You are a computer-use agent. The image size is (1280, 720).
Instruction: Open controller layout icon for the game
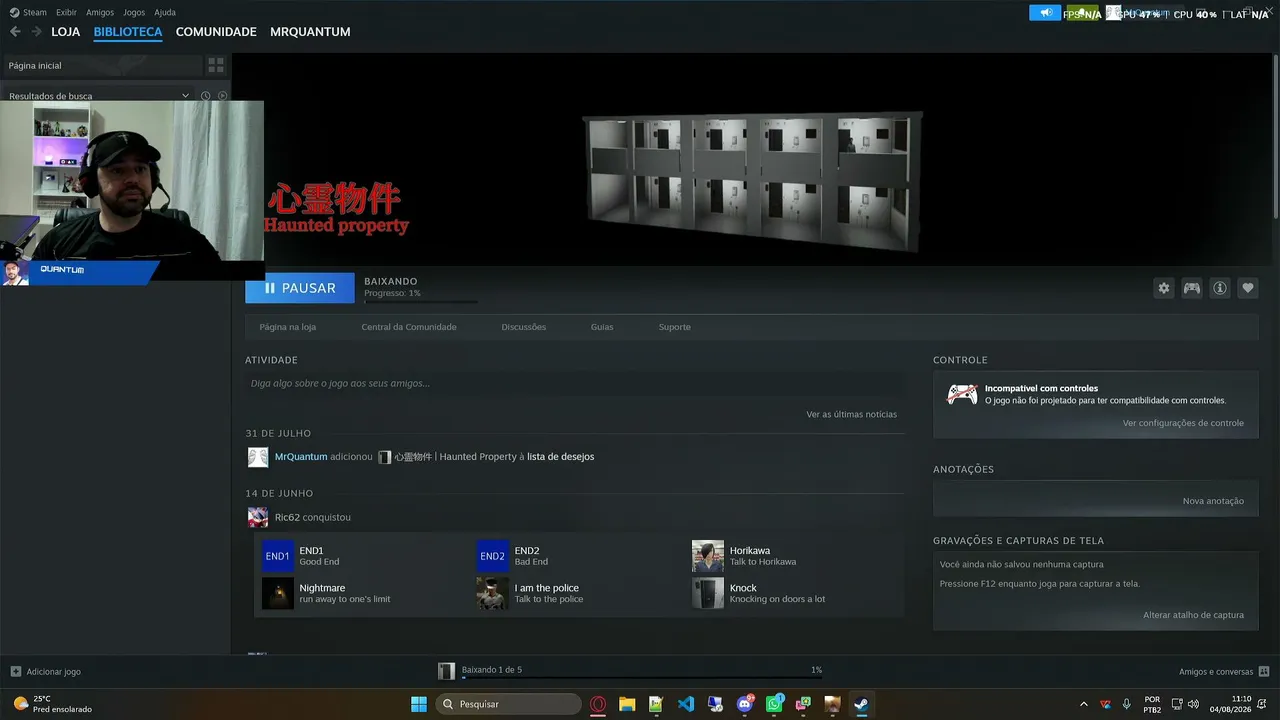tap(1192, 288)
